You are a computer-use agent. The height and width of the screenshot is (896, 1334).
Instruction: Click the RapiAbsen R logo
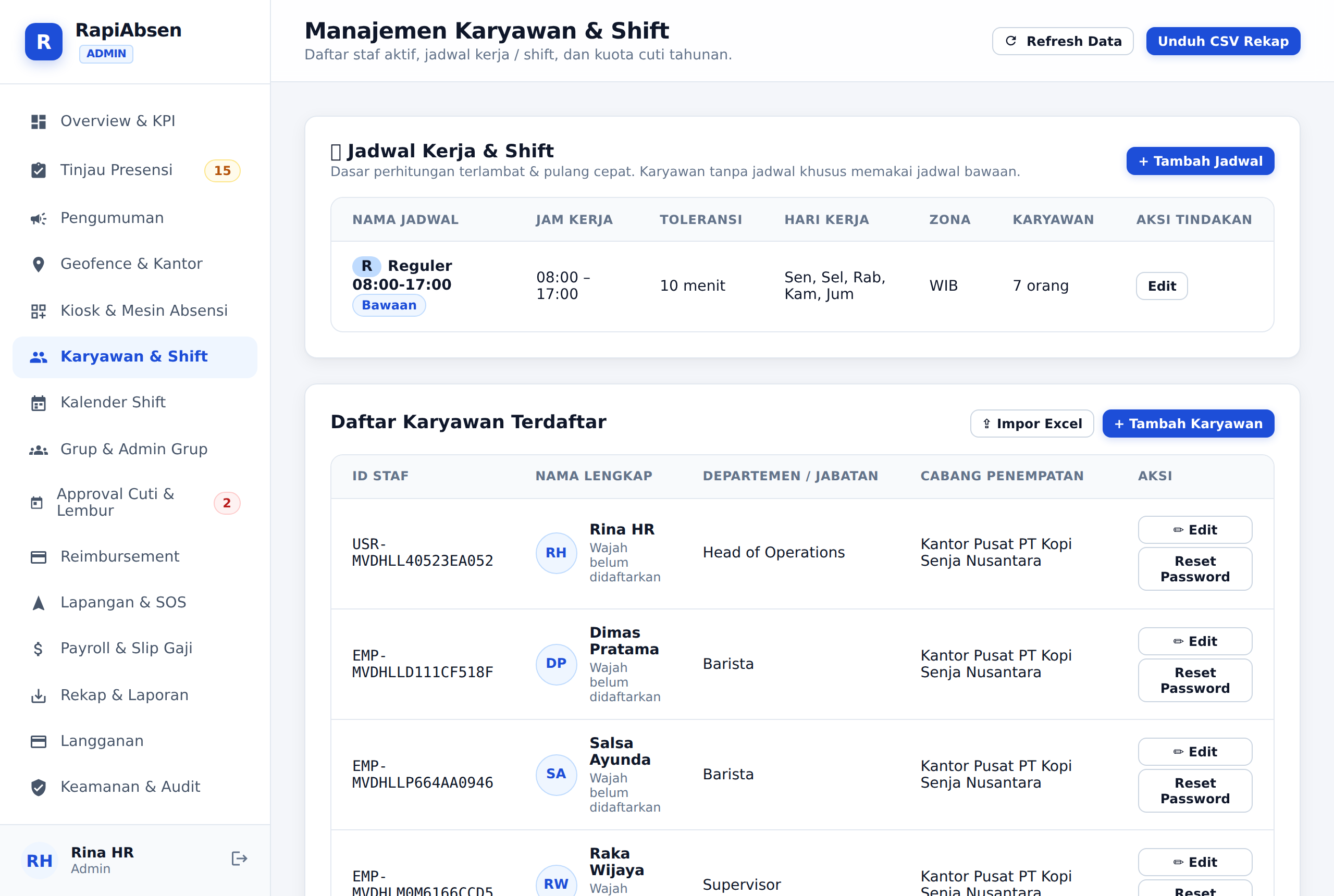click(x=43, y=41)
